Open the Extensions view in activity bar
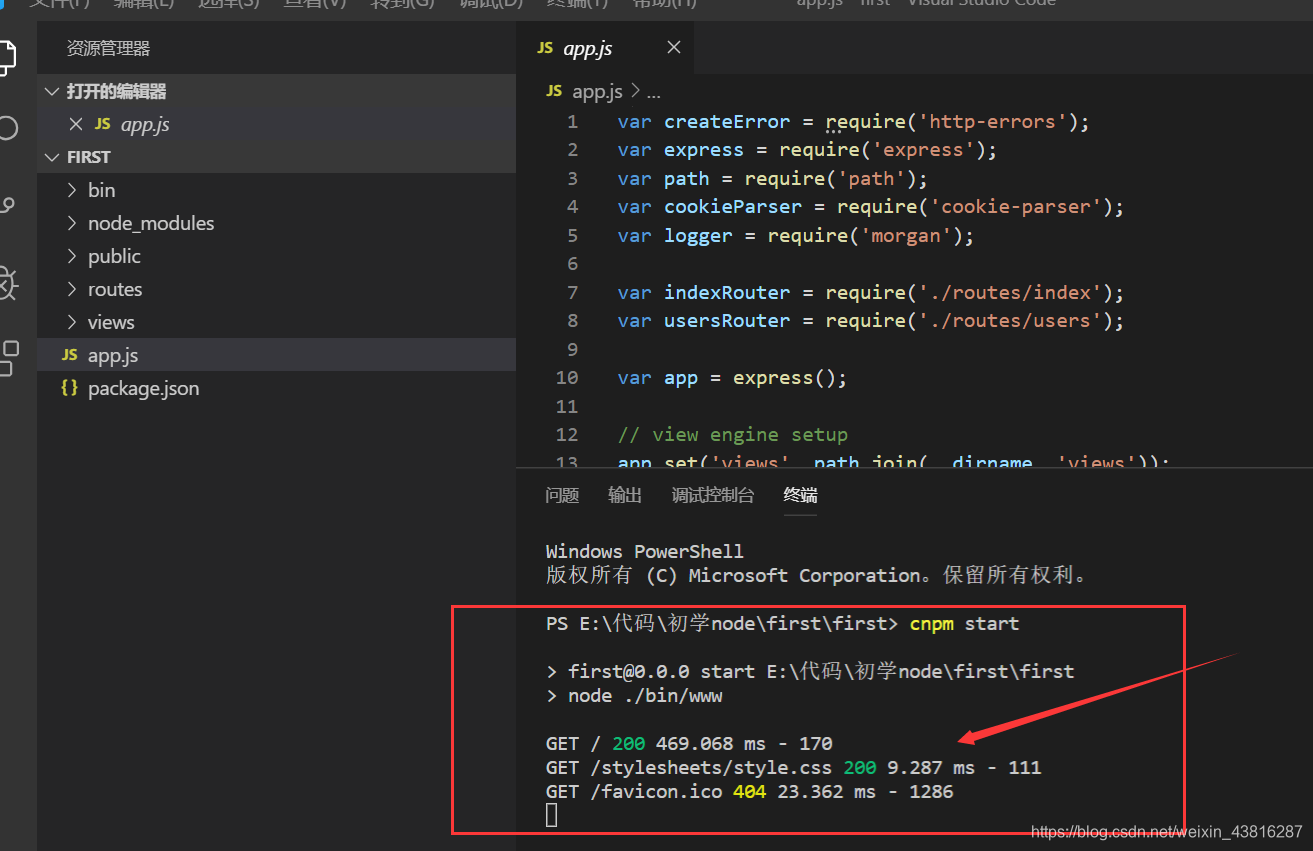 click(x=8, y=358)
